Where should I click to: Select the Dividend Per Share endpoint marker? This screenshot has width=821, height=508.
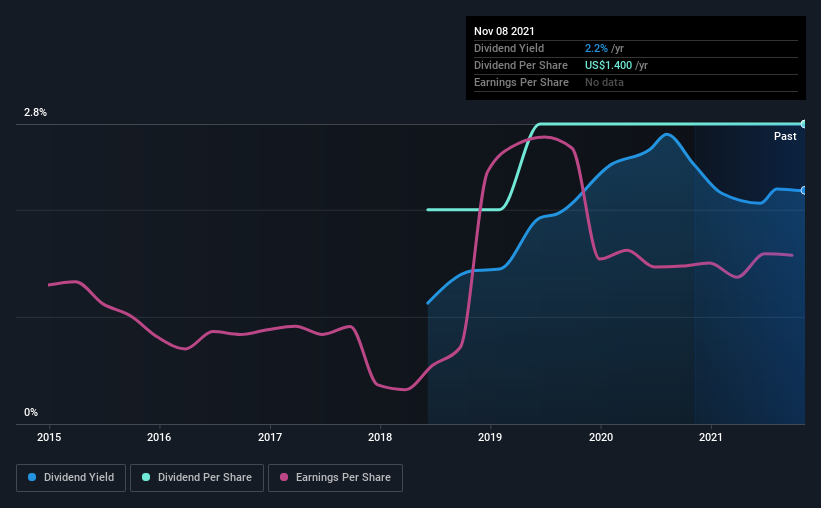coord(803,124)
